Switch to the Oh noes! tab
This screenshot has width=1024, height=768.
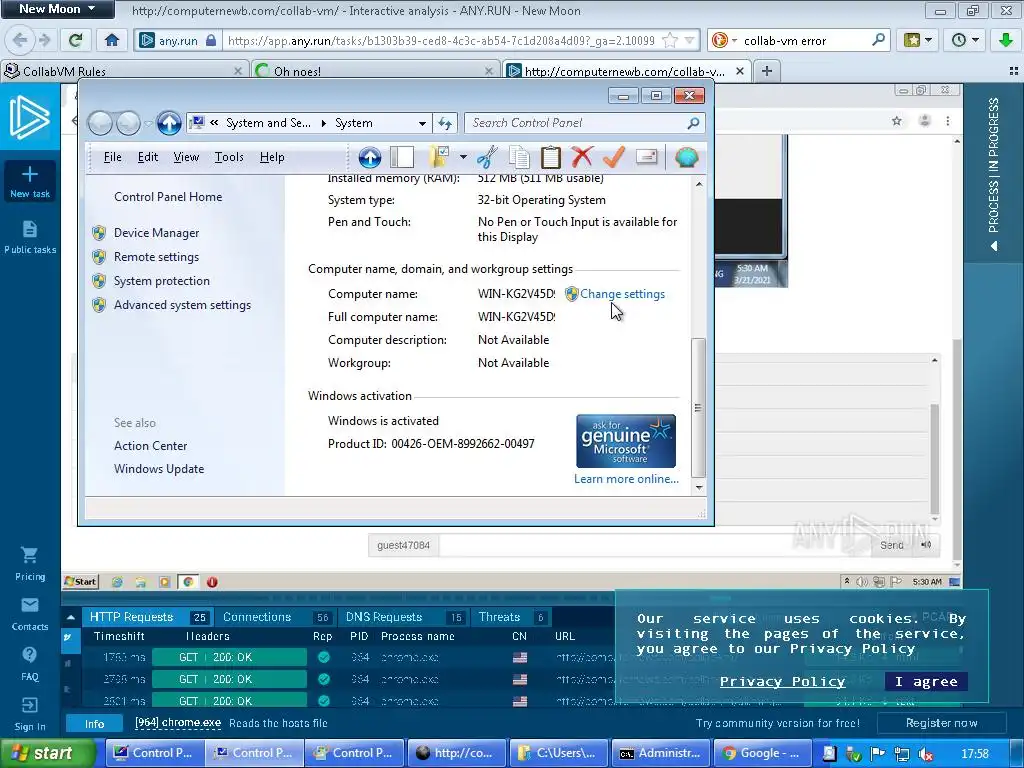point(374,71)
